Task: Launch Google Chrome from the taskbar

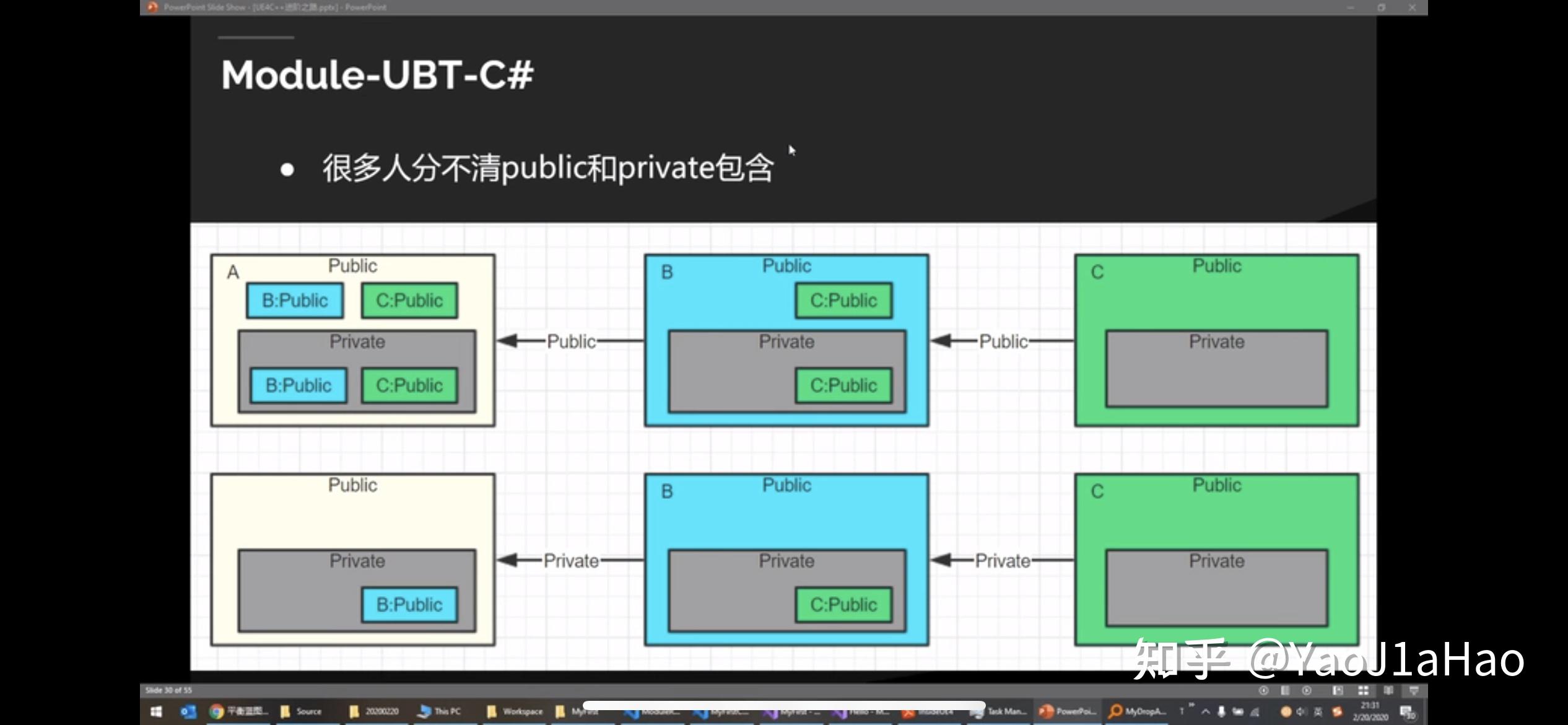Action: coord(218,711)
